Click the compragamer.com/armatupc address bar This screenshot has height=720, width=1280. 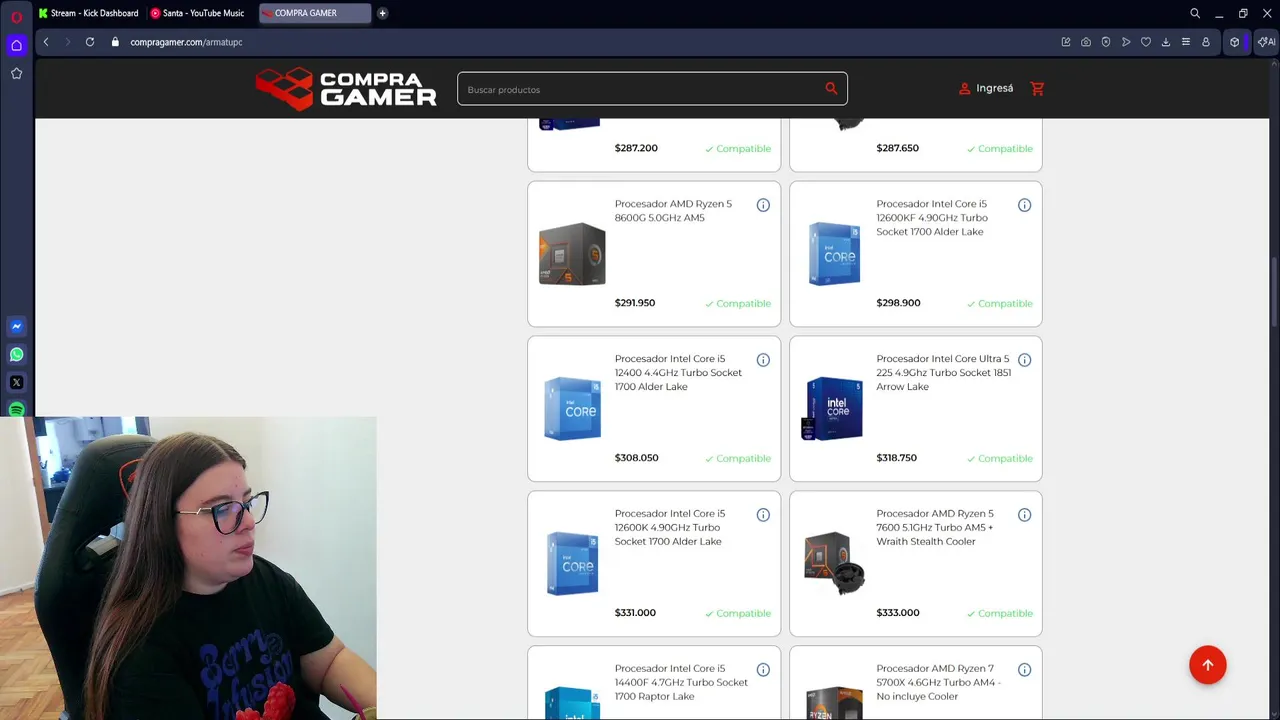(186, 42)
